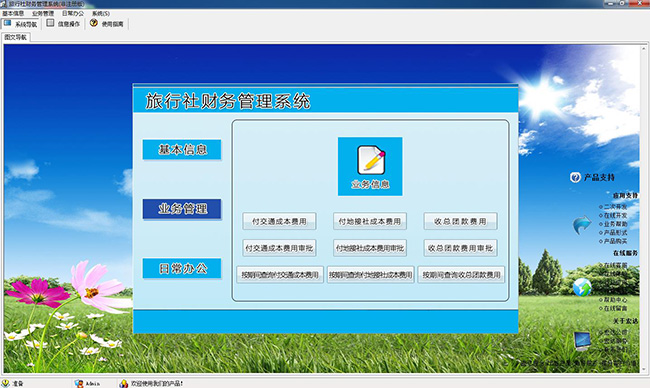Select the 日常办公 panel button

[182, 269]
